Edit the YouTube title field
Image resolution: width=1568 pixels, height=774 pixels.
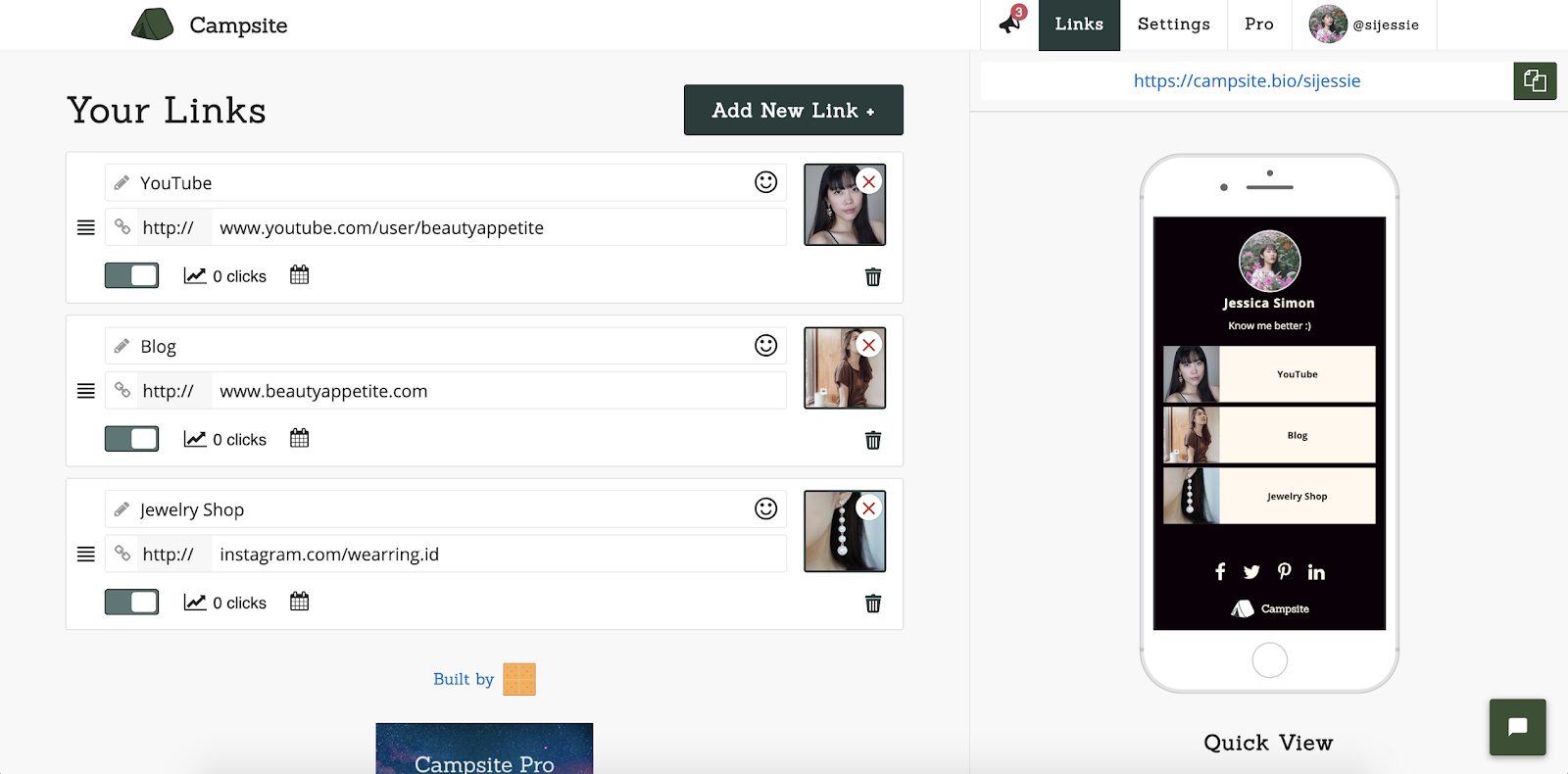pyautogui.click(x=446, y=182)
